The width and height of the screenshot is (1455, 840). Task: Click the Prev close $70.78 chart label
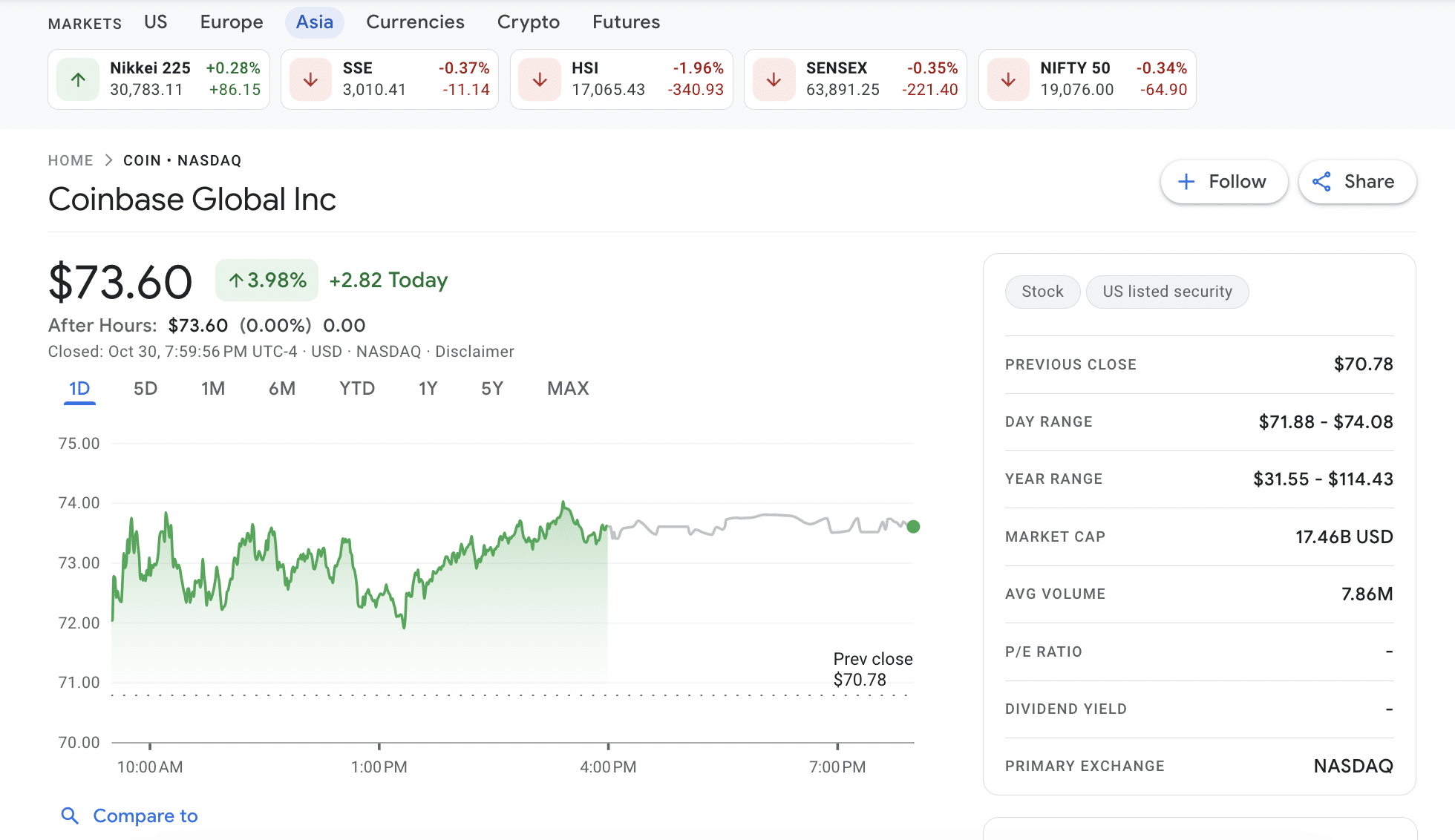pyautogui.click(x=873, y=669)
